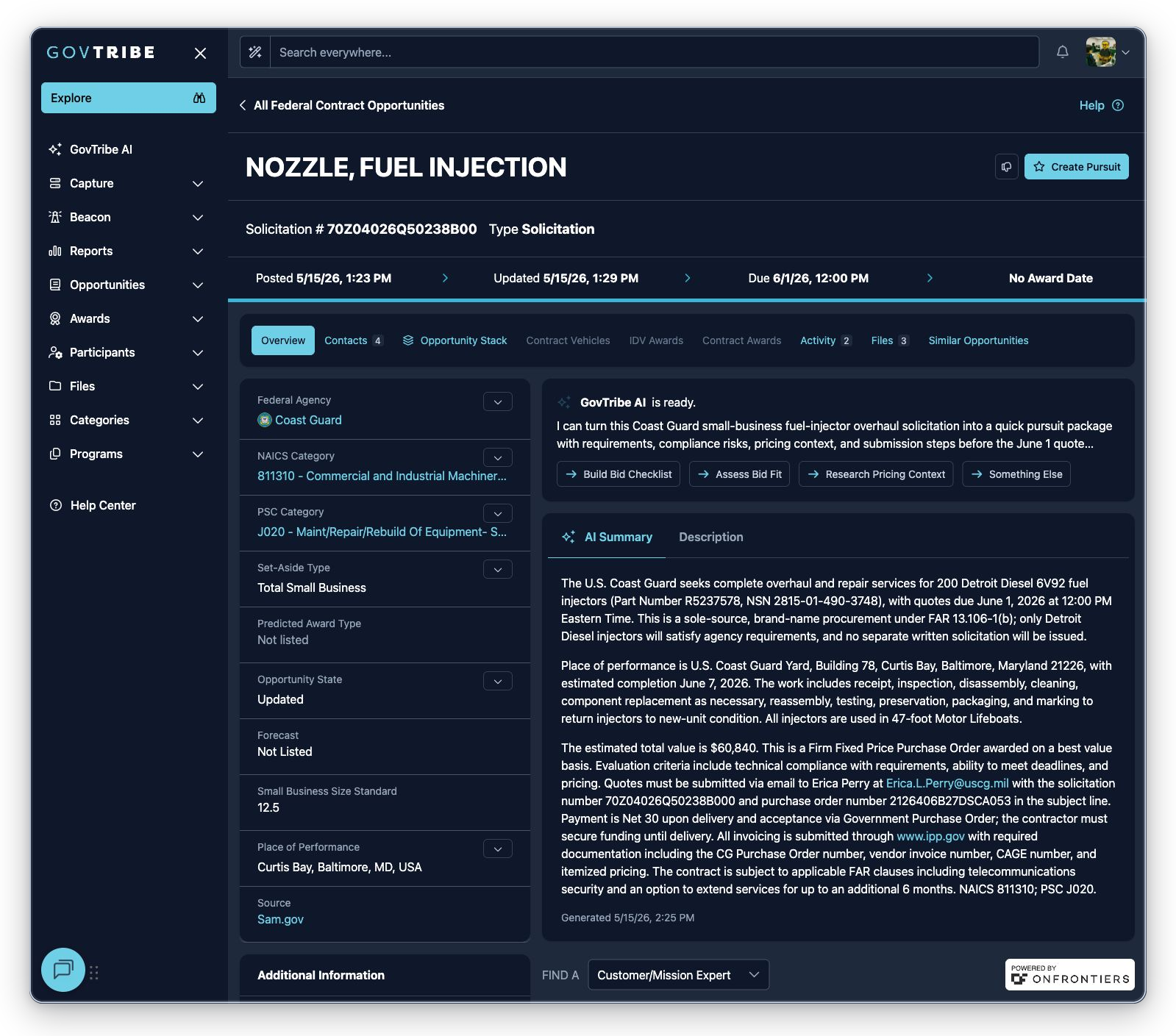The image size is (1176, 1036).
Task: Switch to the Contacts tab
Action: [x=354, y=340]
